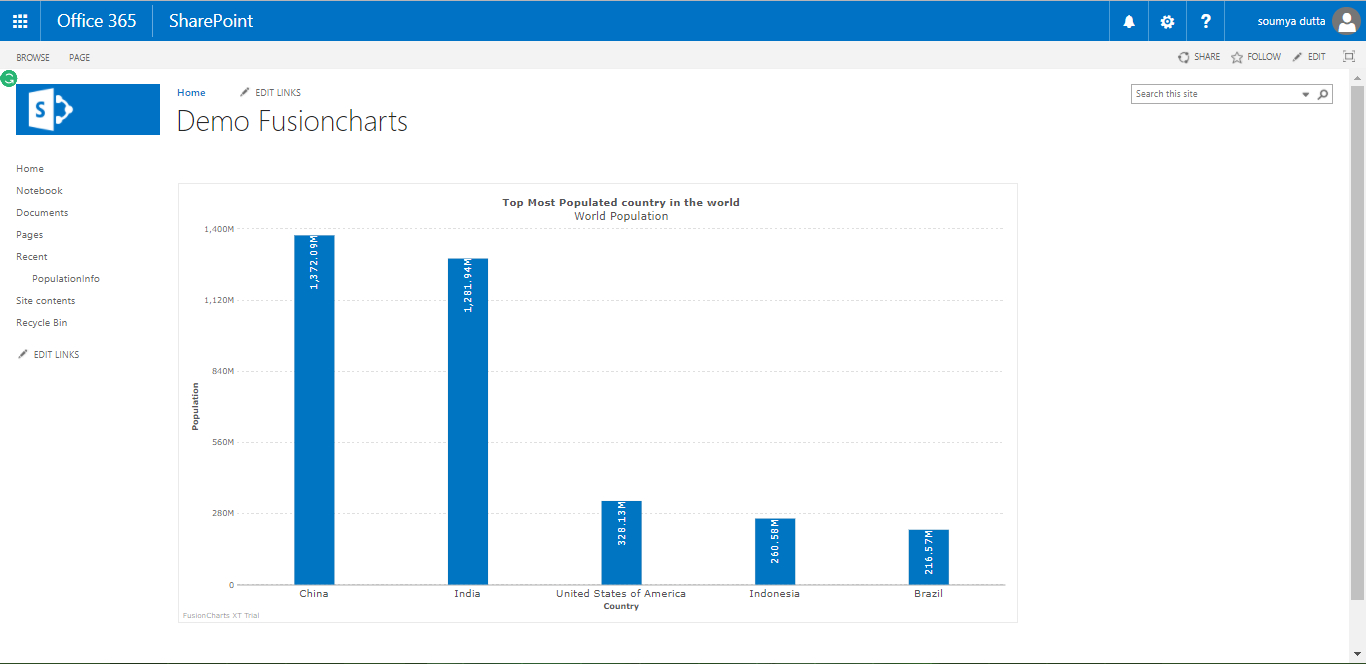Open the BROWSE ribbon tab
Screen dimensions: 1366x664
pos(33,58)
